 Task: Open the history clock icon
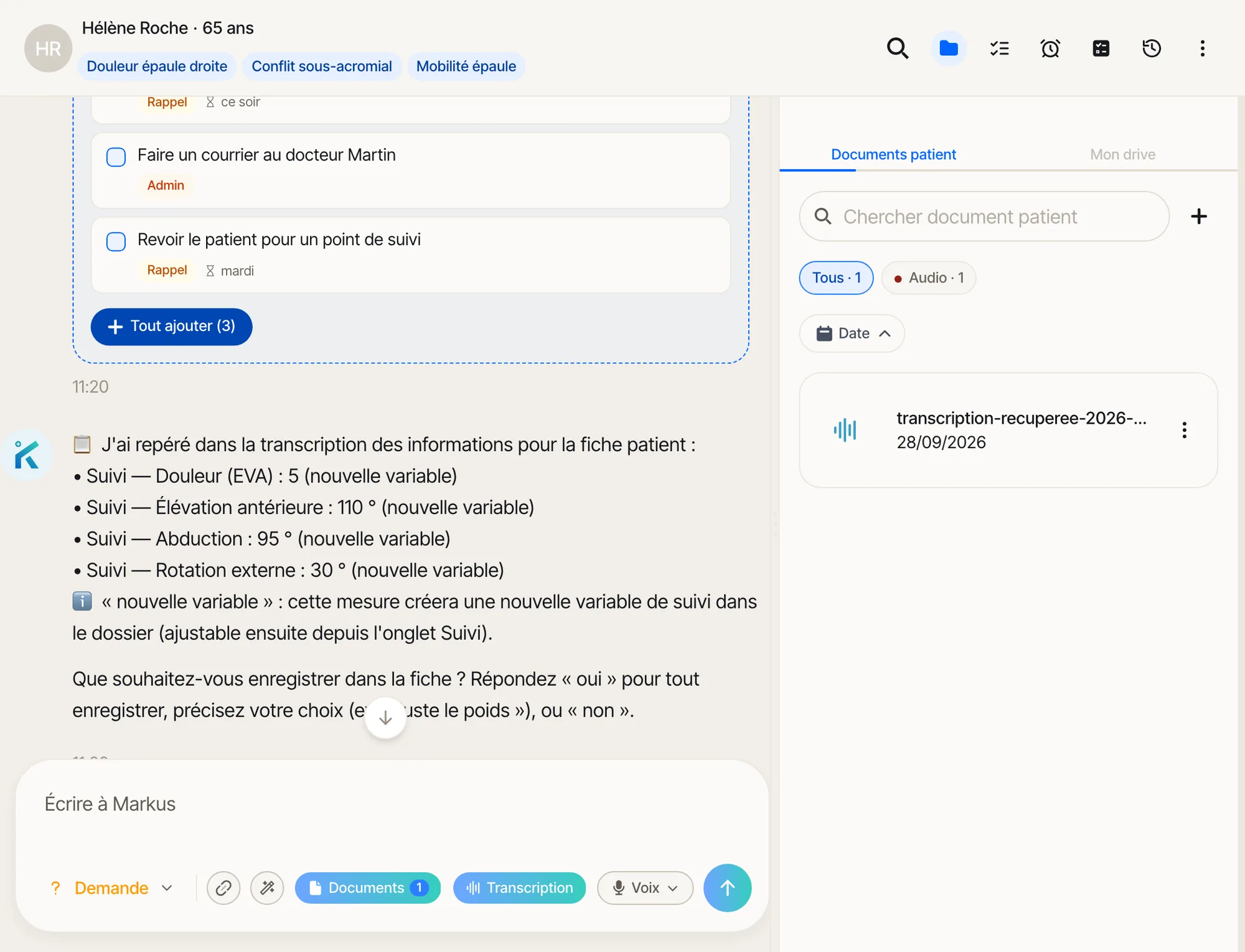(x=1152, y=48)
